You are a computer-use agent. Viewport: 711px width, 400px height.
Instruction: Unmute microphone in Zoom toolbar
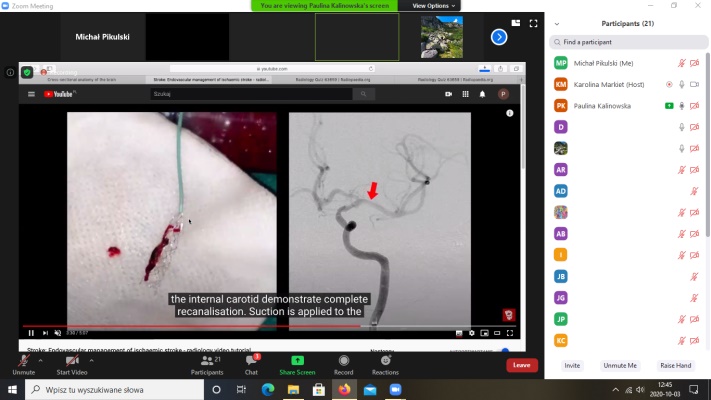pos(24,365)
